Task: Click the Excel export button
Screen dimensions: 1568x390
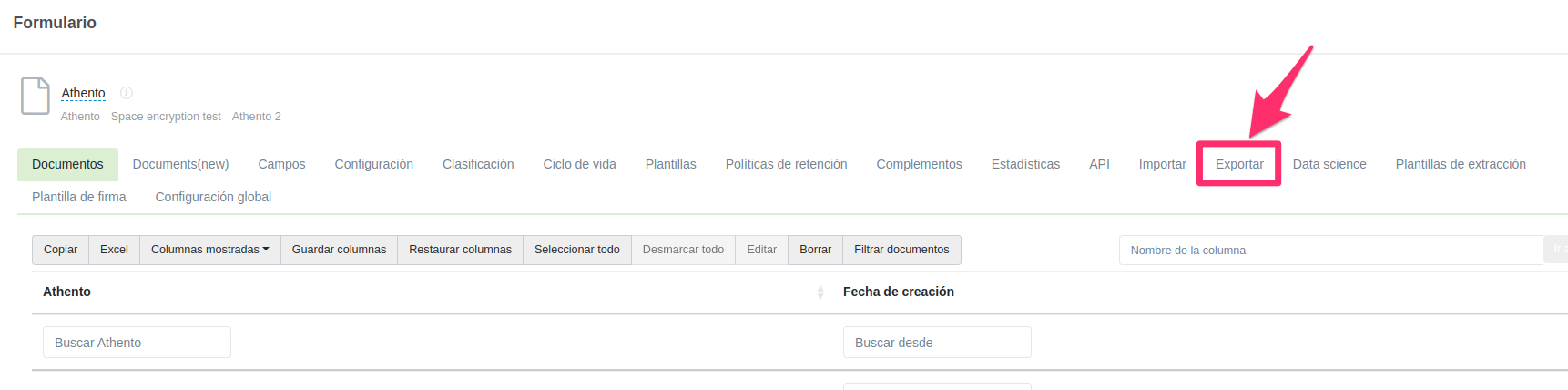Action: [x=114, y=250]
